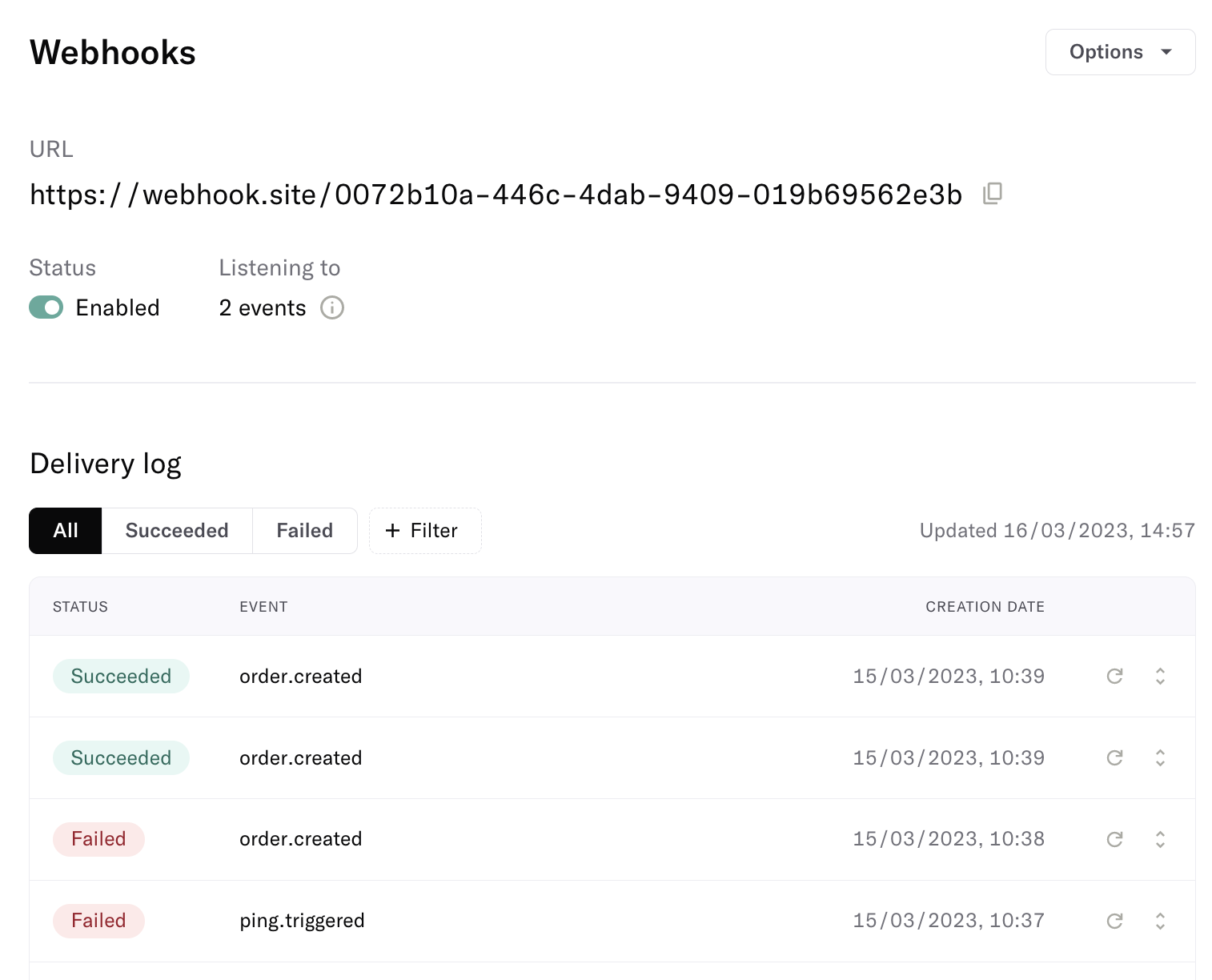Retry the second succeeded order.created delivery
Viewport: 1212px width, 980px height.
tap(1114, 758)
